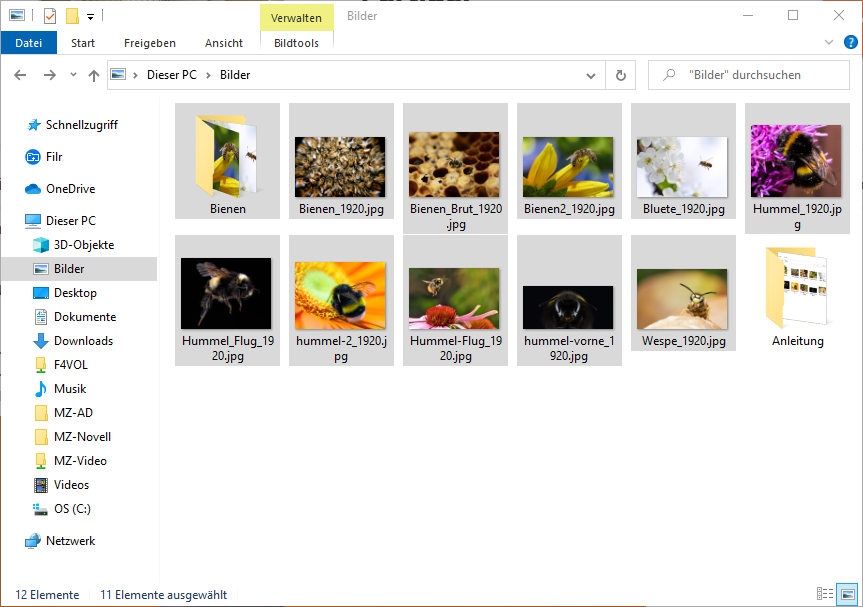Select the Bienen2_1920.jpg thumbnail
The width and height of the screenshot is (863, 607).
pyautogui.click(x=569, y=161)
